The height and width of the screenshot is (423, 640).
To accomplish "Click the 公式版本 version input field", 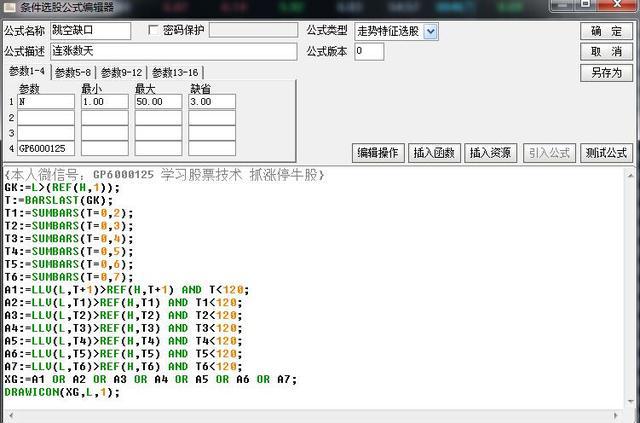I will pyautogui.click(x=369, y=51).
